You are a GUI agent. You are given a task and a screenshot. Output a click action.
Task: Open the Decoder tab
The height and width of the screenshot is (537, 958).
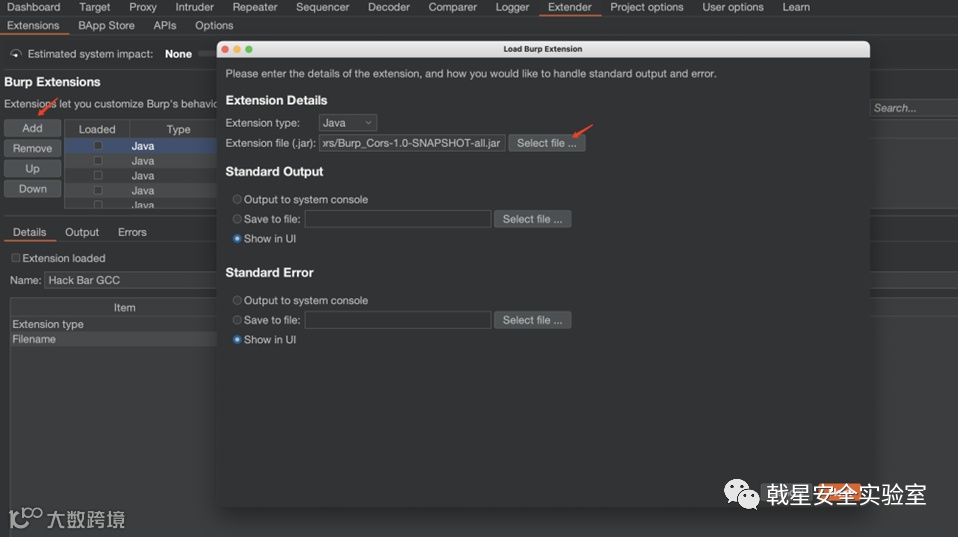click(389, 7)
